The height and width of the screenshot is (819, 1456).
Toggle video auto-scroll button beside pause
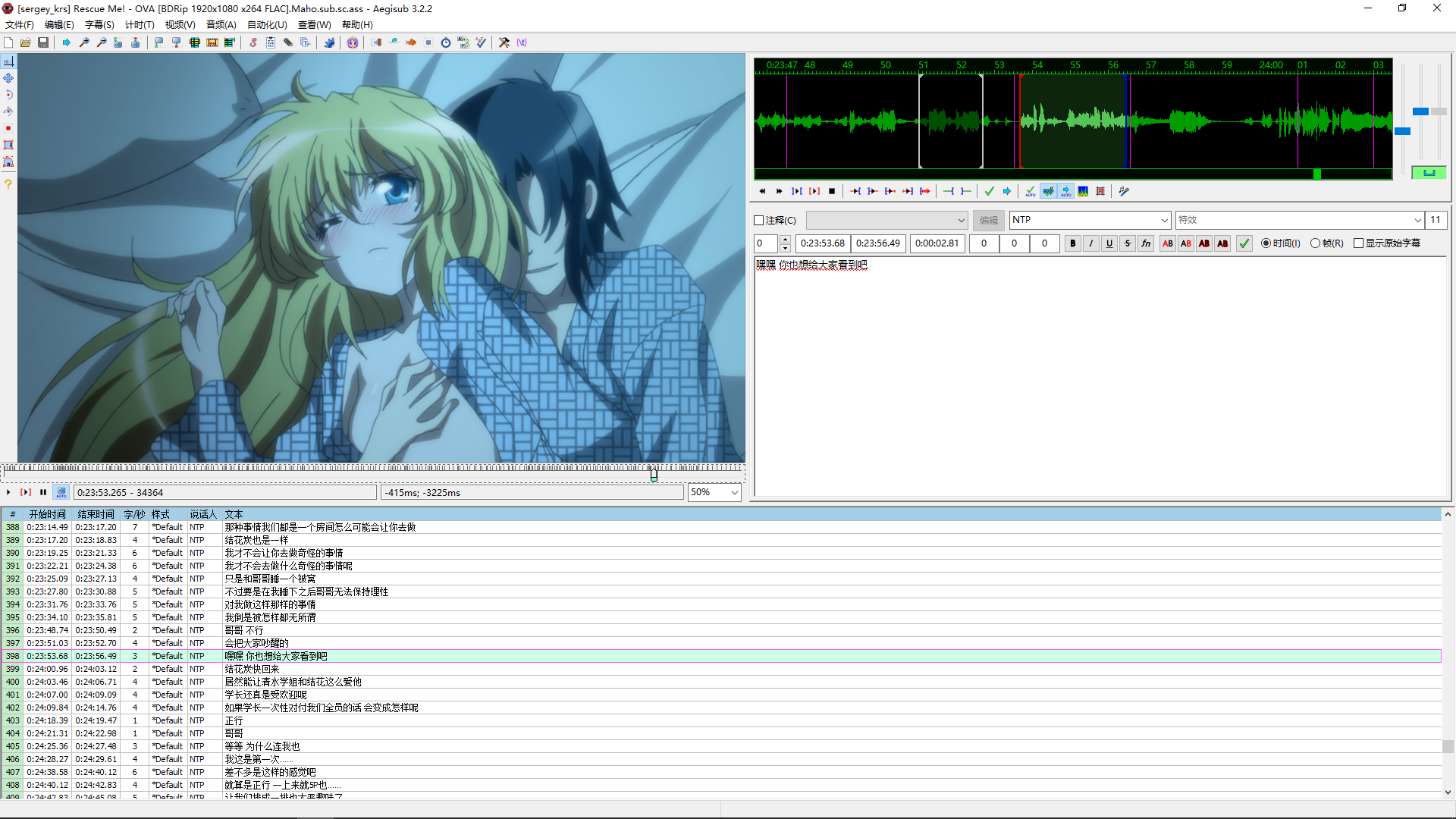point(61,492)
